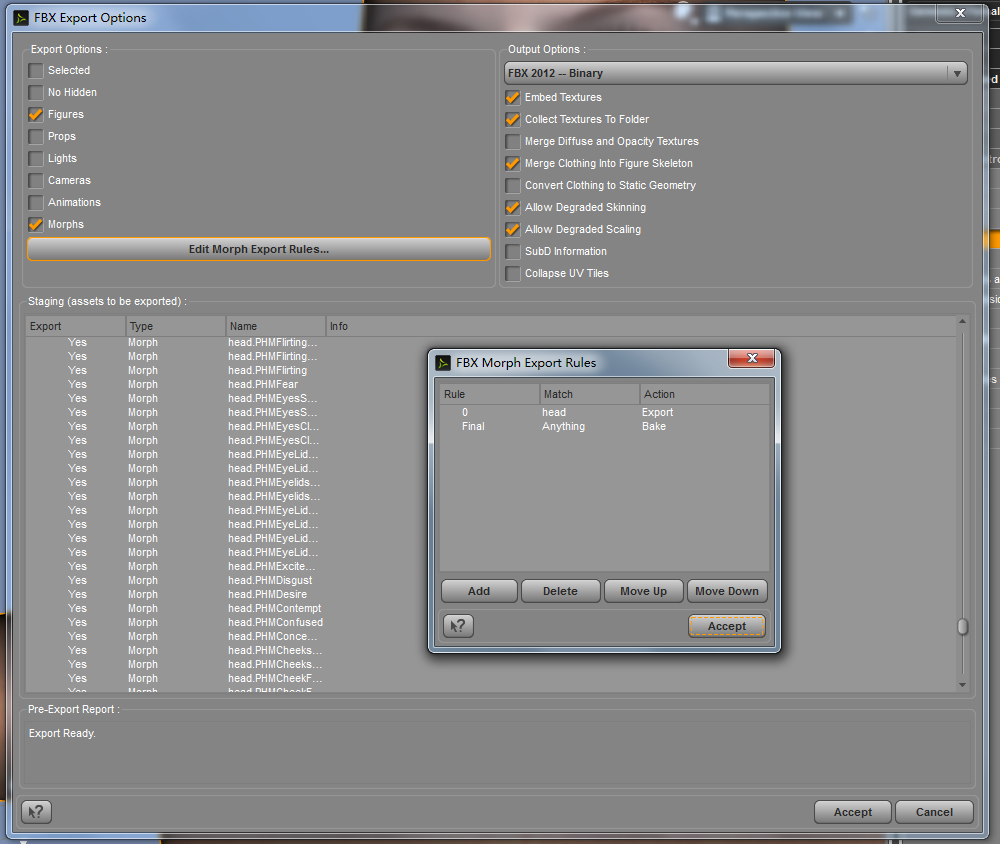Click the Name column header in staging
The height and width of the screenshot is (844, 1000).
pyautogui.click(x=276, y=326)
